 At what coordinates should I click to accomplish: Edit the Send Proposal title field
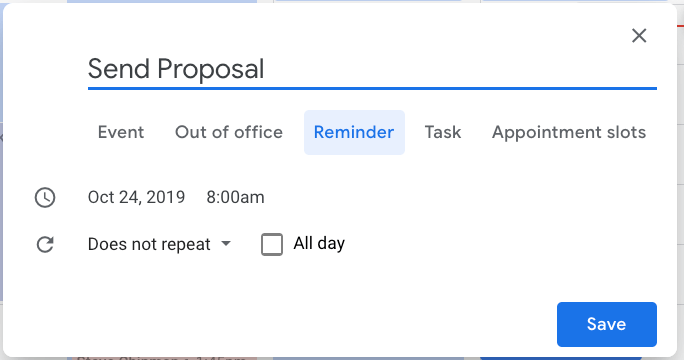click(372, 69)
